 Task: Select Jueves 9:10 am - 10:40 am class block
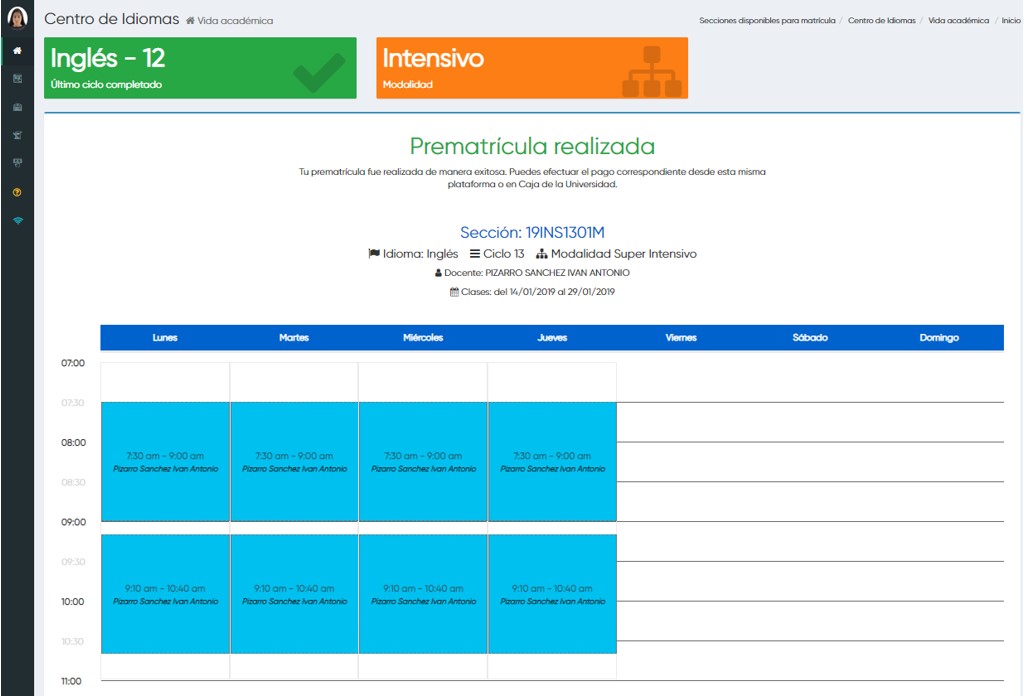pos(552,594)
